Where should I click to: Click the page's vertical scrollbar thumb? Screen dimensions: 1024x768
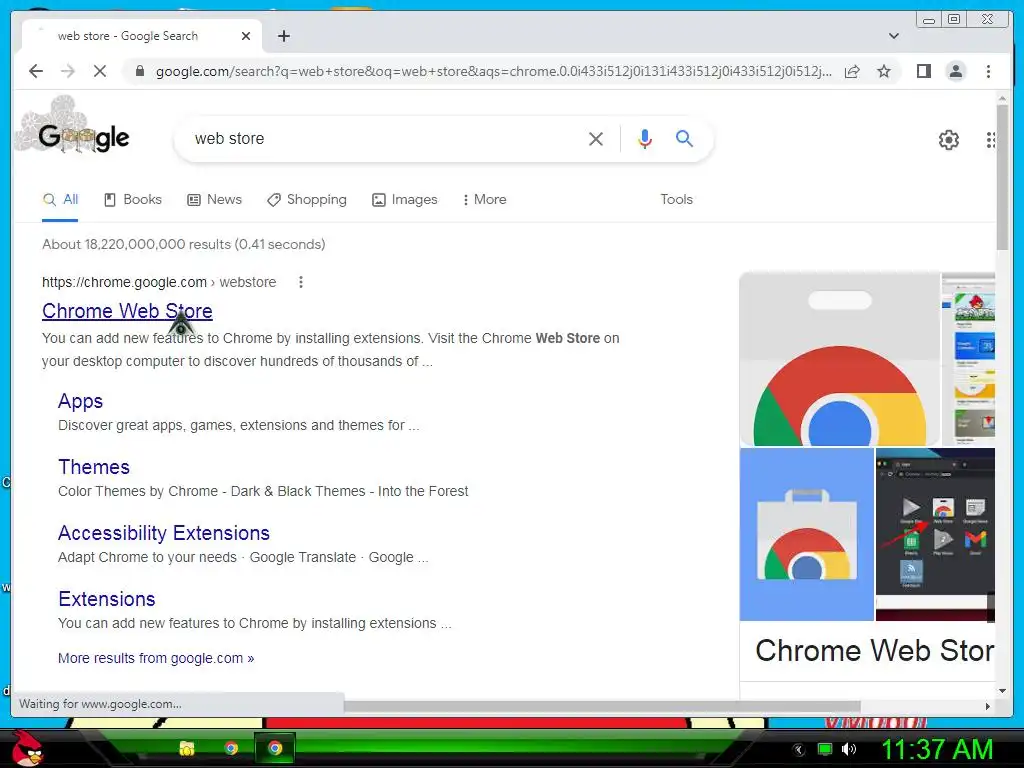click(x=1002, y=176)
